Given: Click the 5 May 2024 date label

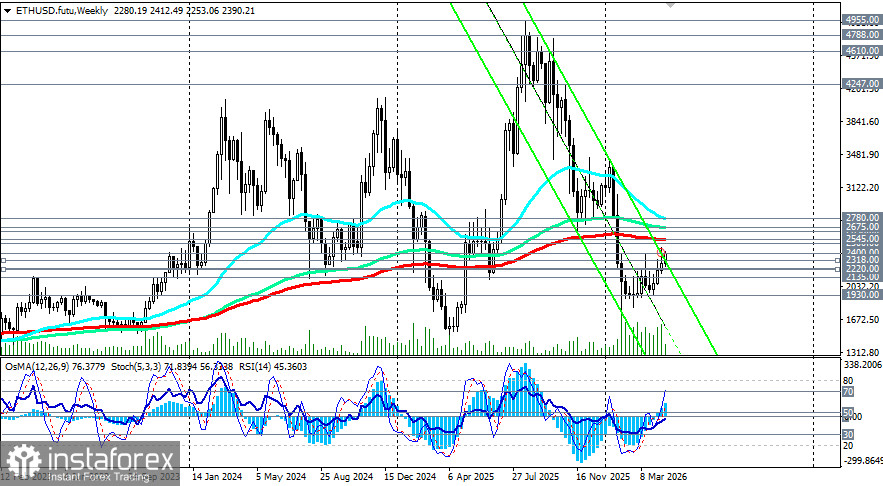Looking at the screenshot, I should (x=281, y=476).
